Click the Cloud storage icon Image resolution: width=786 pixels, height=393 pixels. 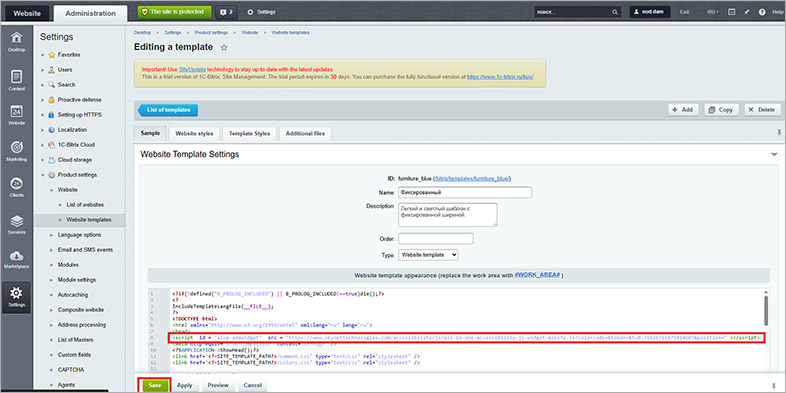(x=52, y=160)
